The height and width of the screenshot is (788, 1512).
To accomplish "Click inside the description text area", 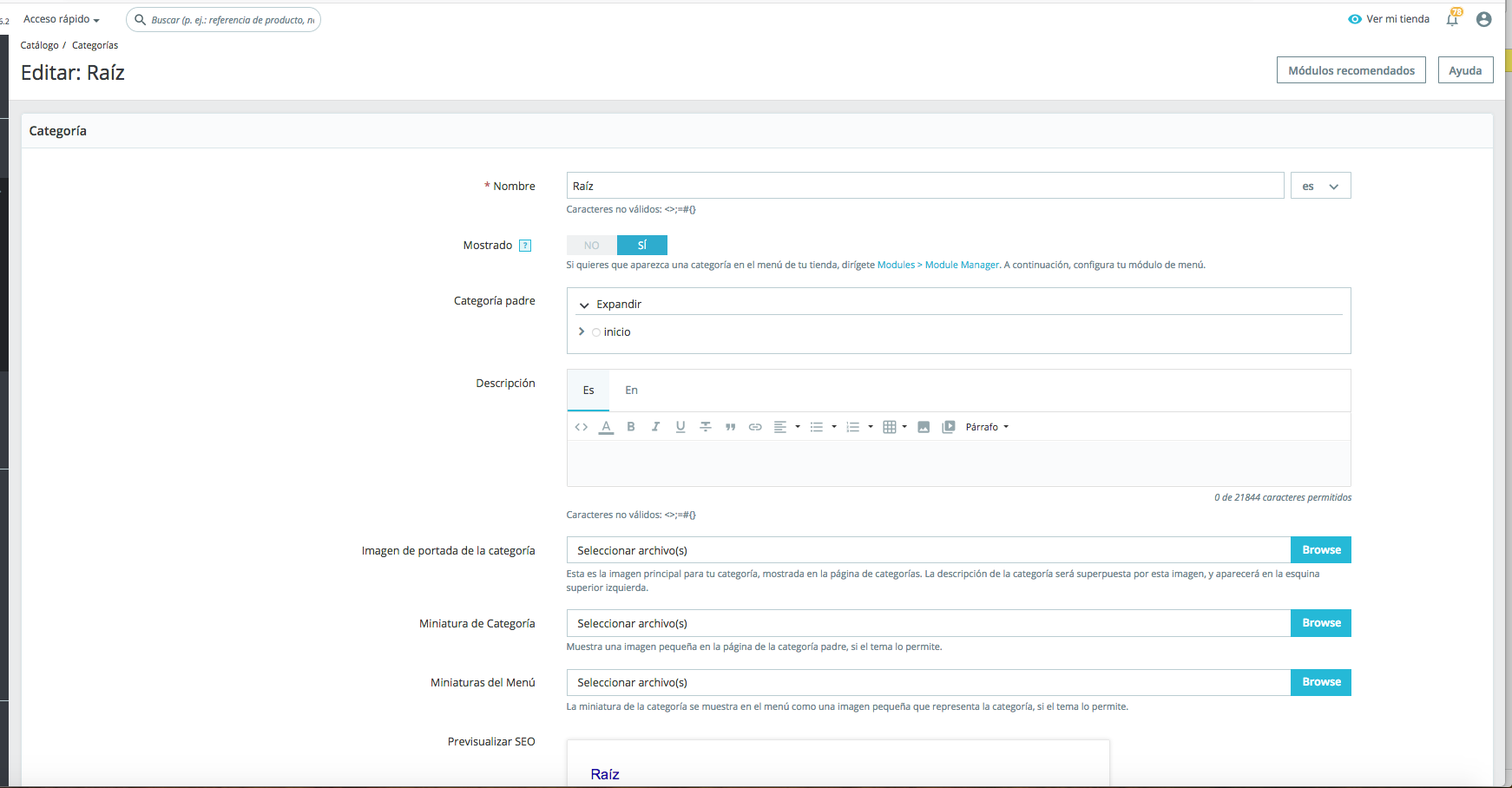I will (x=959, y=463).
